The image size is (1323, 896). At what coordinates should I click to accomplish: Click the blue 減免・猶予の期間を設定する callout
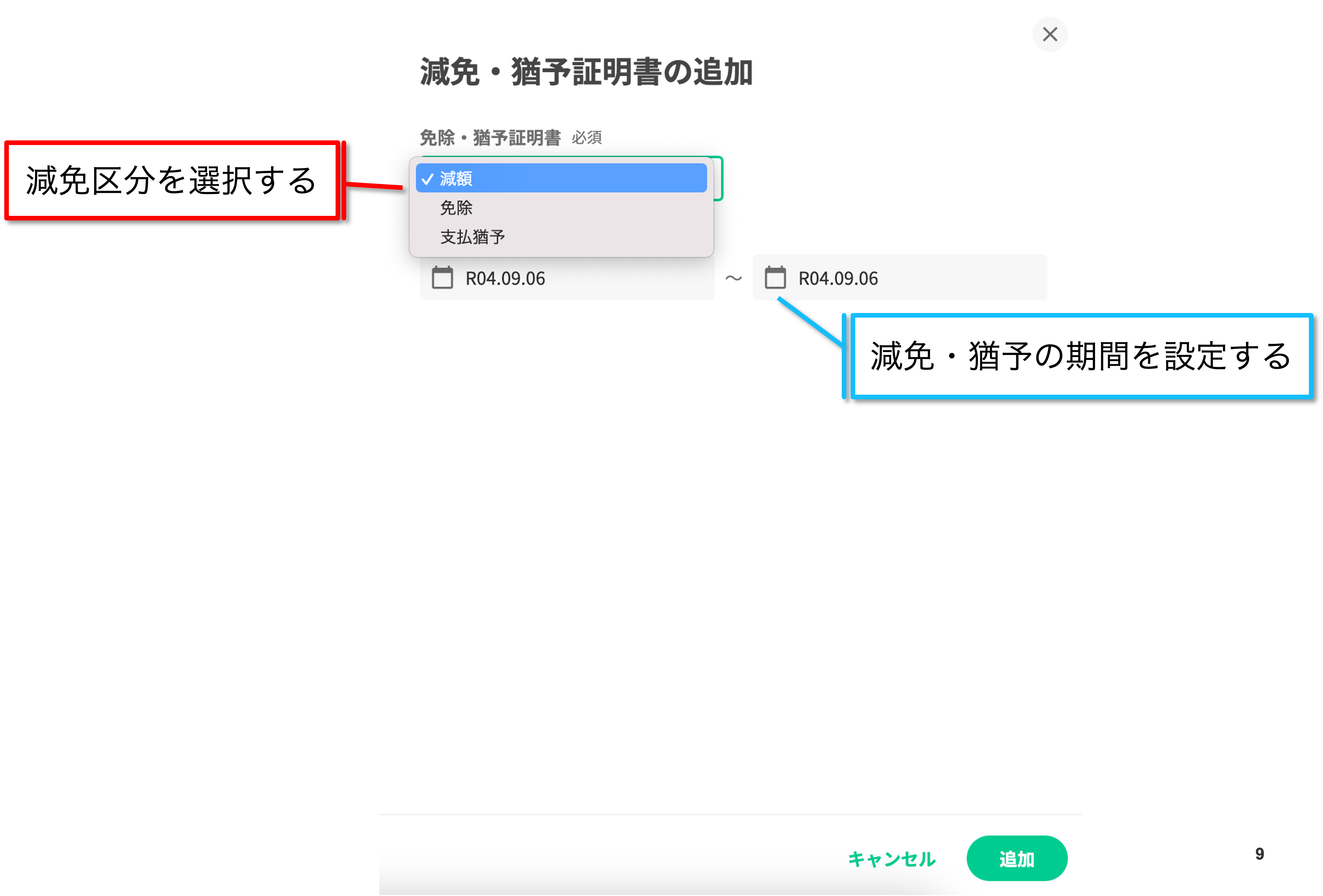point(1080,356)
